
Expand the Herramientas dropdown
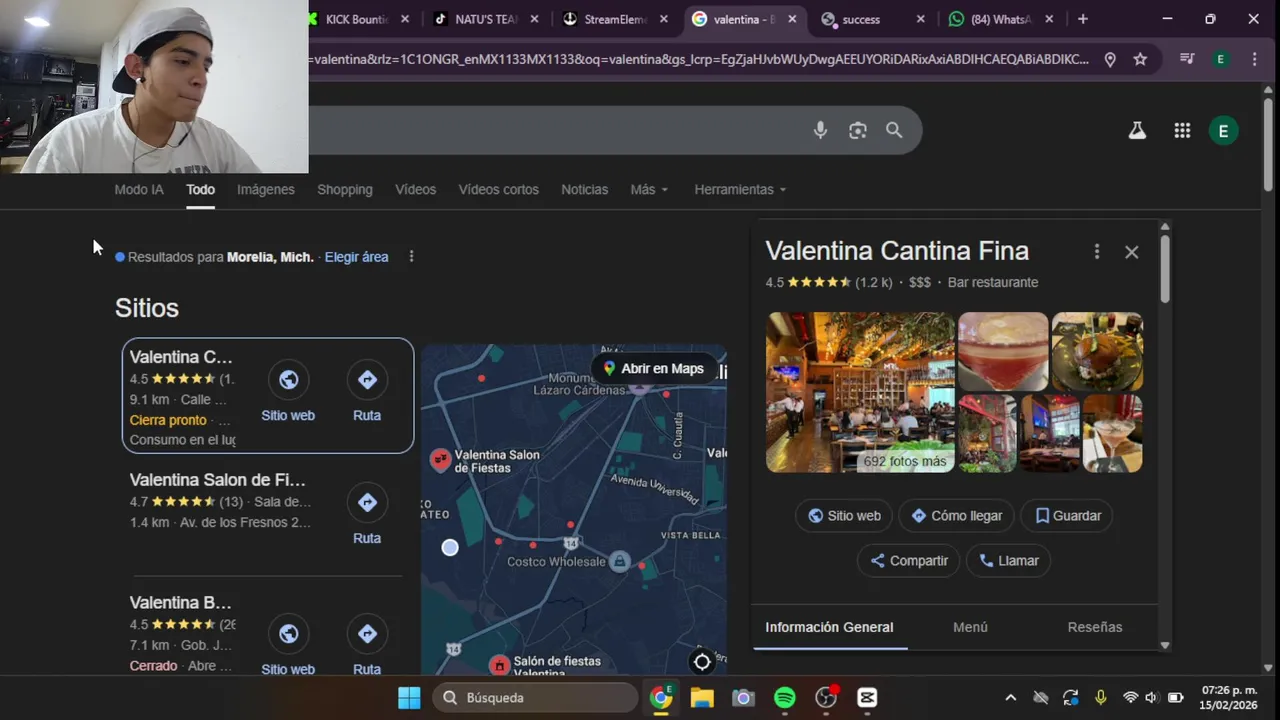click(x=740, y=189)
